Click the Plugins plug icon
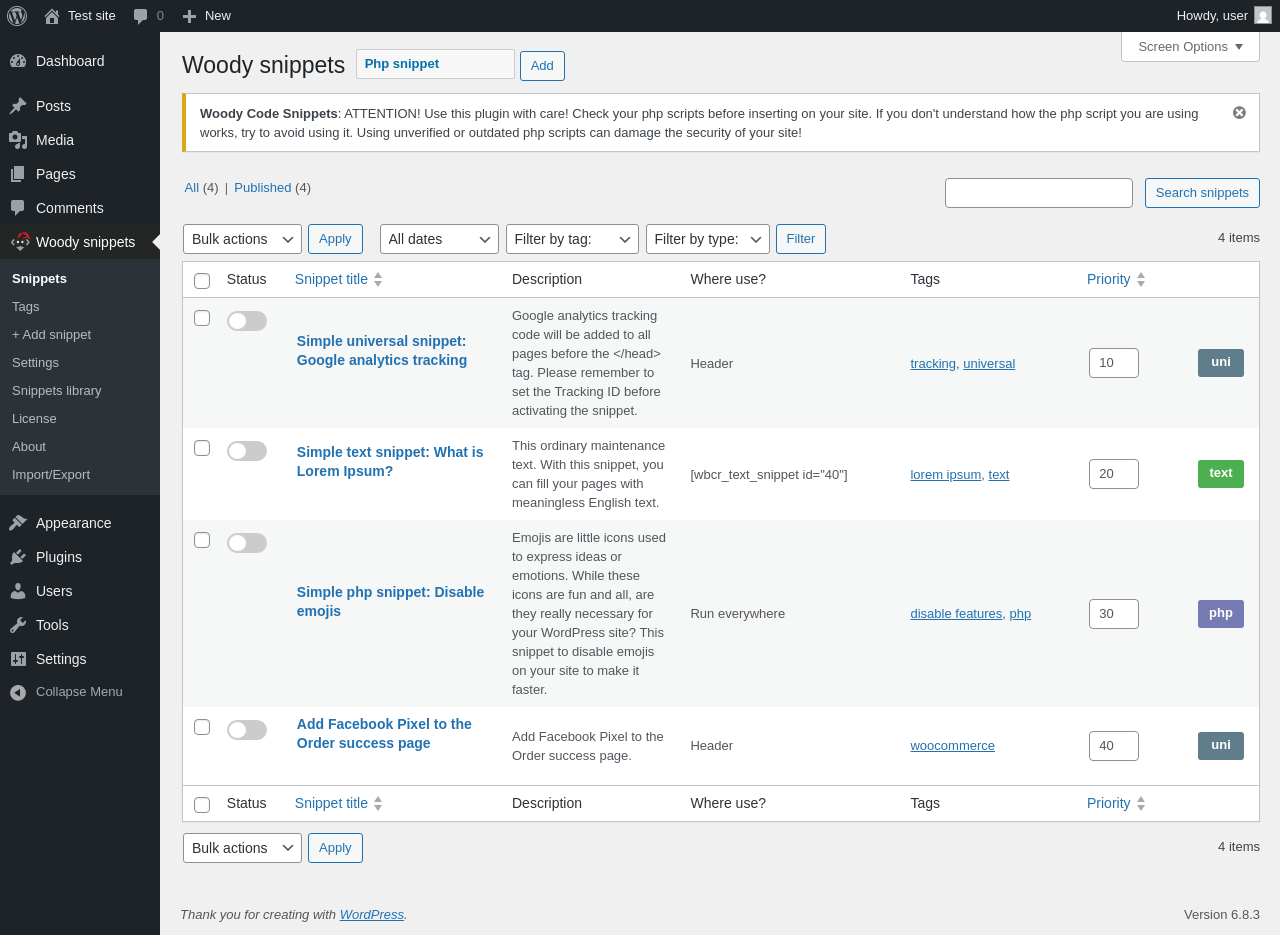This screenshot has height=935, width=1280. point(18,557)
